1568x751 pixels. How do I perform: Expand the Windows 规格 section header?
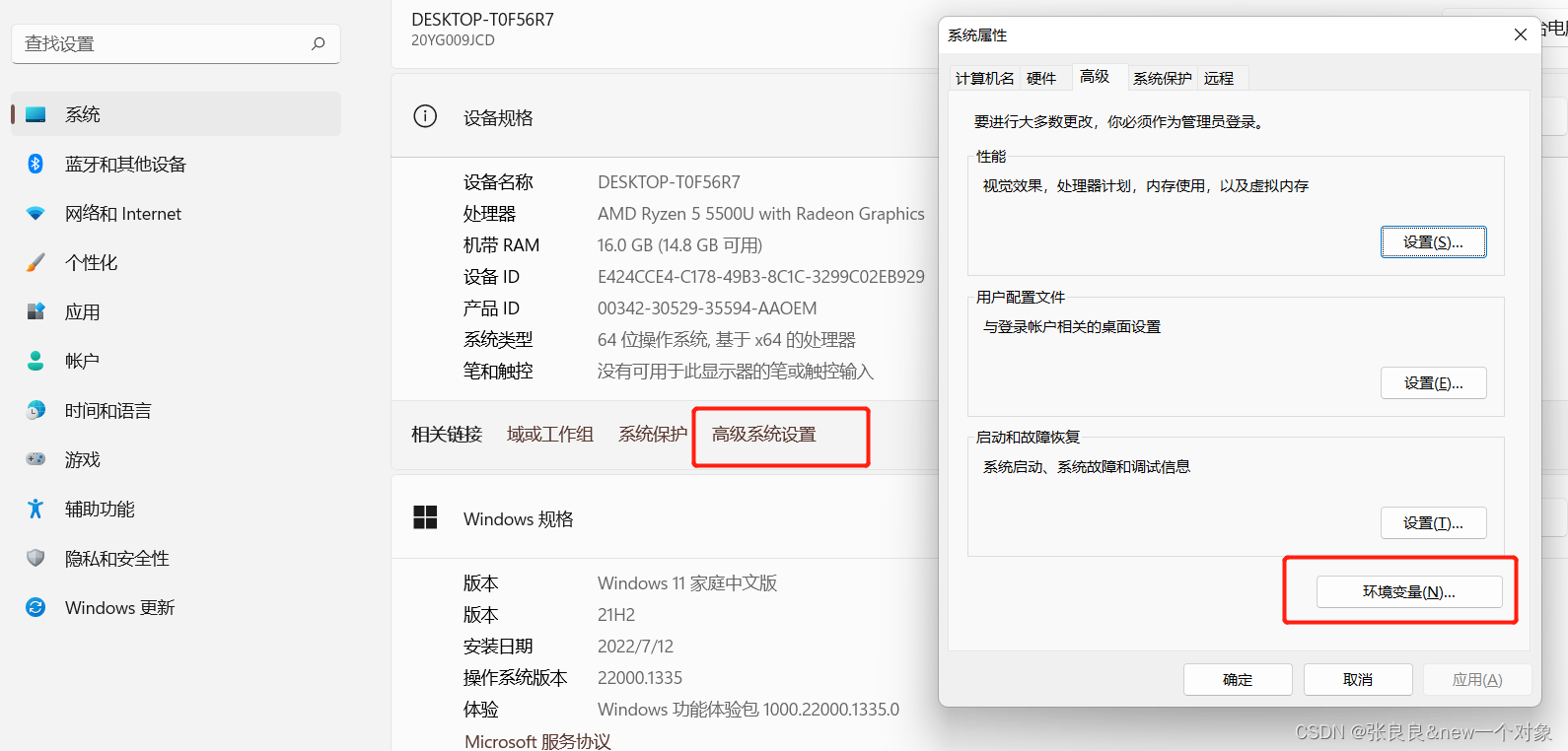pyautogui.click(x=665, y=518)
